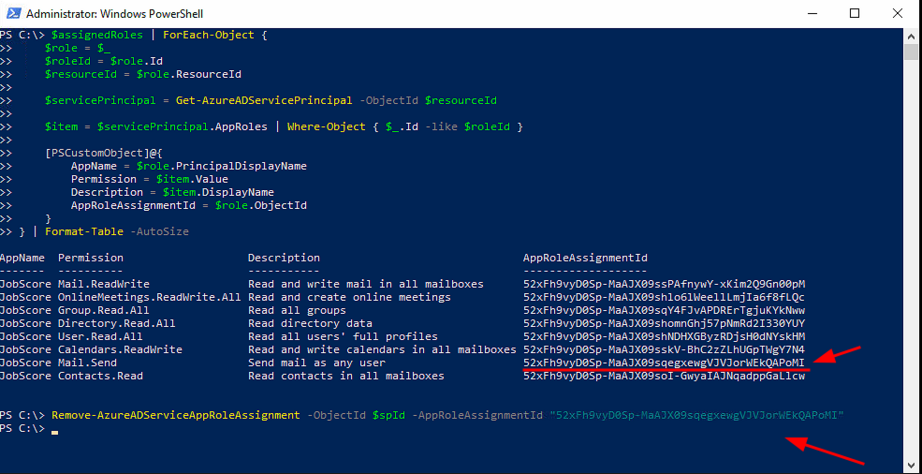The image size is (922, 474).
Task: Click the Mail.ReadWrite permission
Action: (103, 284)
